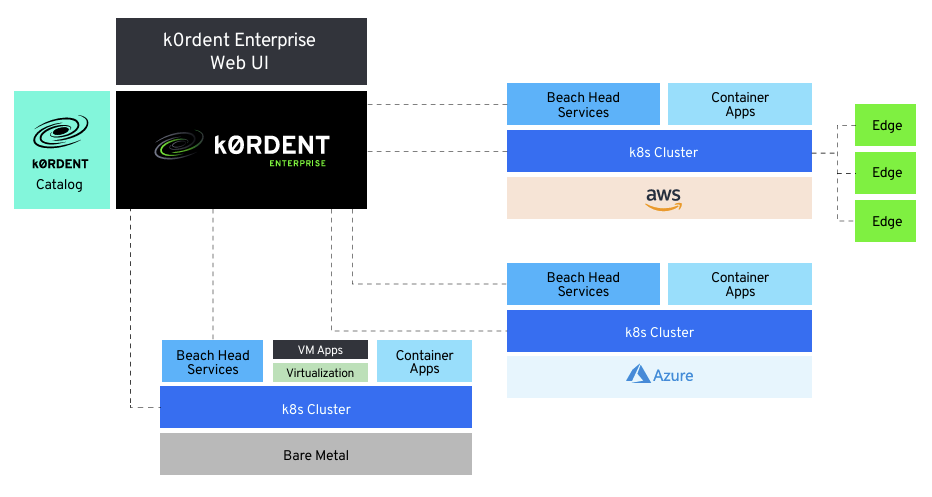Viewport: 932px width, 497px height.
Task: Click the bottom Edge box
Action: [886, 221]
